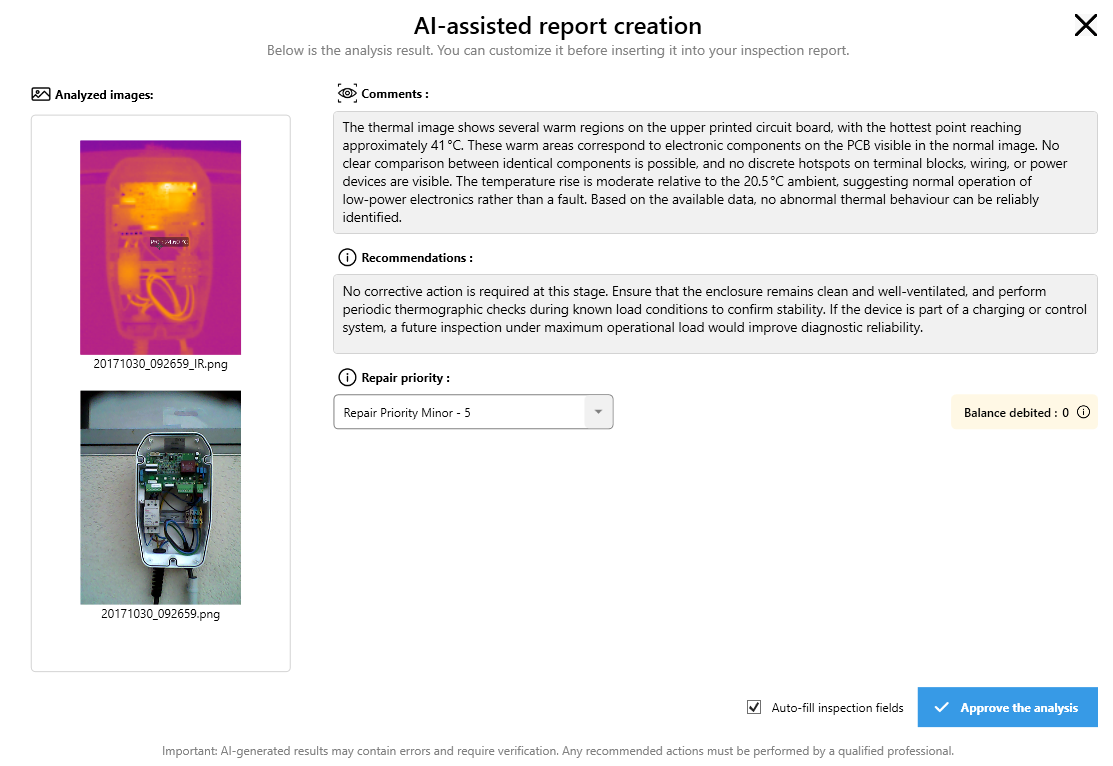Image resolution: width=1113 pixels, height=766 pixels.
Task: Click the AI-generated results disclaimer text
Action: [x=557, y=750]
